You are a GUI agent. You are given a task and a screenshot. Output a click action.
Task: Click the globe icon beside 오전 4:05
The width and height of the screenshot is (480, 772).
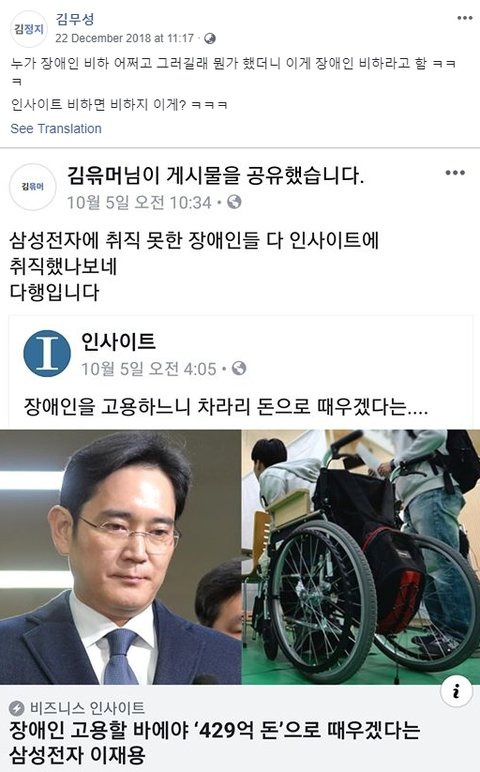(x=239, y=368)
